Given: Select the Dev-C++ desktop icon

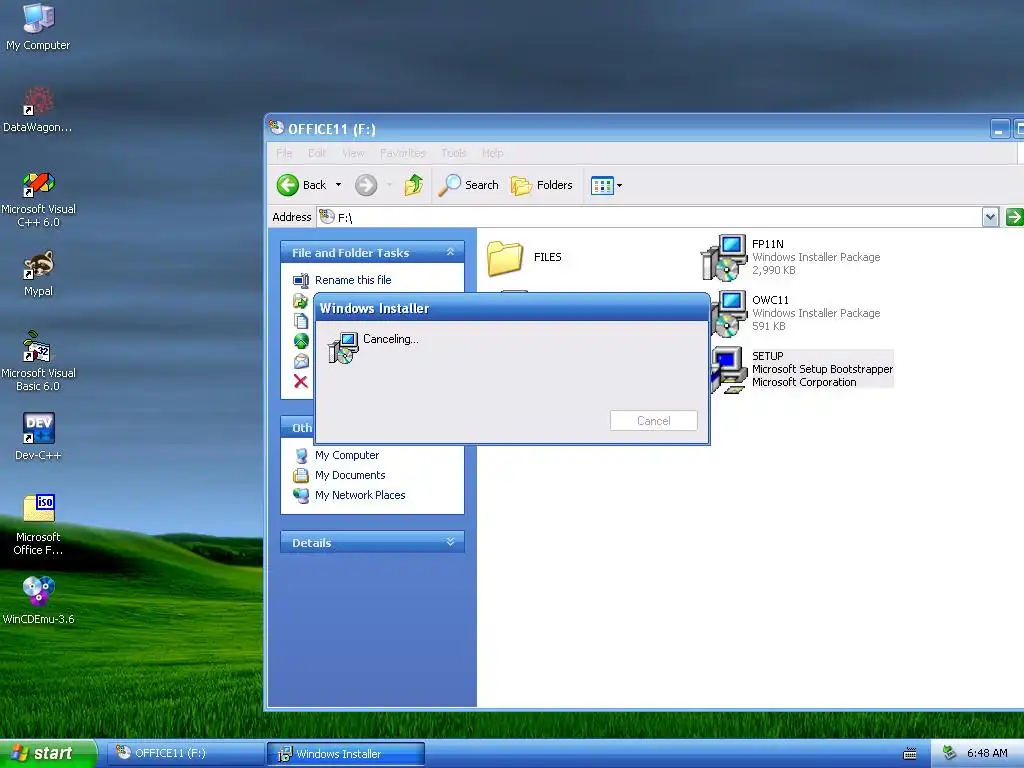Looking at the screenshot, I should pos(38,436).
